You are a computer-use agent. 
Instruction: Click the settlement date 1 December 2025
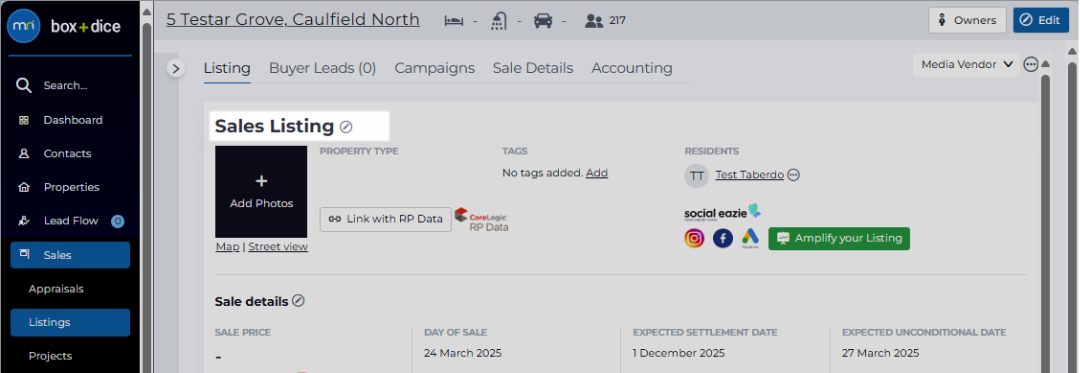point(678,353)
